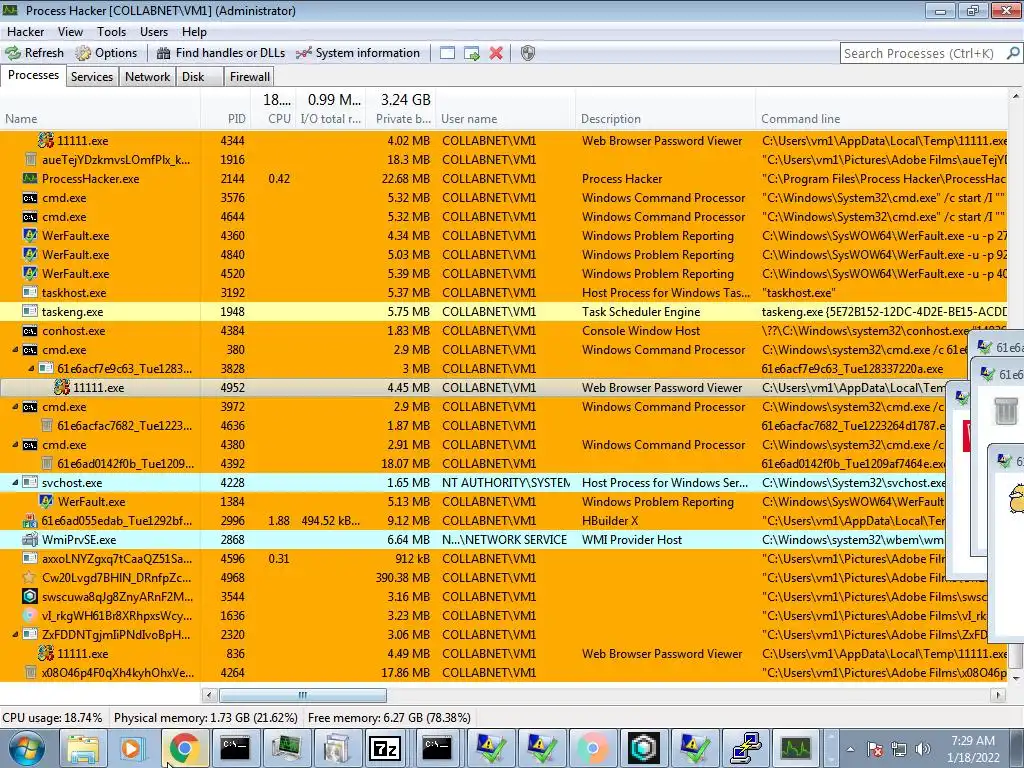Select the aueTejYDzkmvsLOmfPlx_k process row
This screenshot has height=768, width=1024.
click(504, 159)
